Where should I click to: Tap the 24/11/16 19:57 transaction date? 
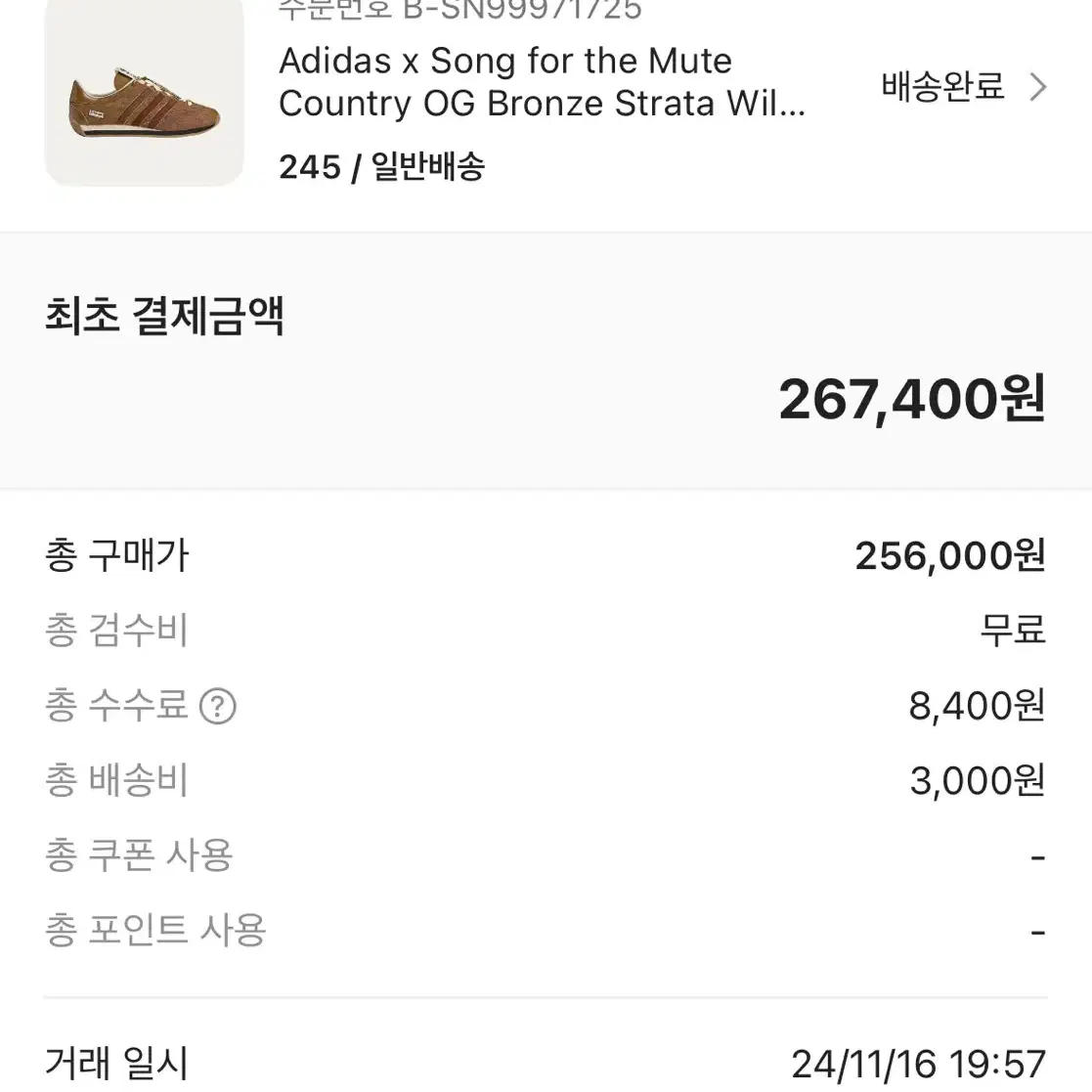919,1065
